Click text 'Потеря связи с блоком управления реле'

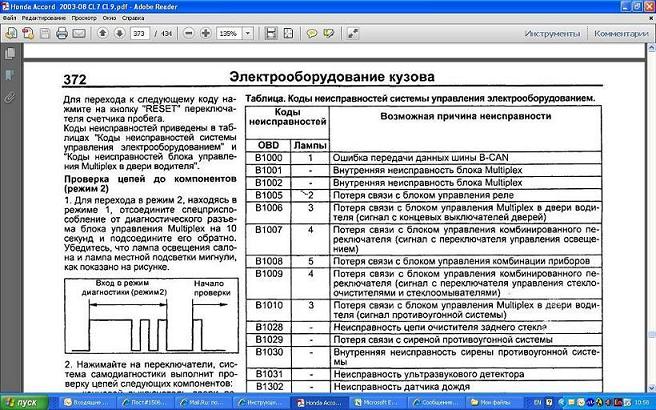(x=423, y=195)
